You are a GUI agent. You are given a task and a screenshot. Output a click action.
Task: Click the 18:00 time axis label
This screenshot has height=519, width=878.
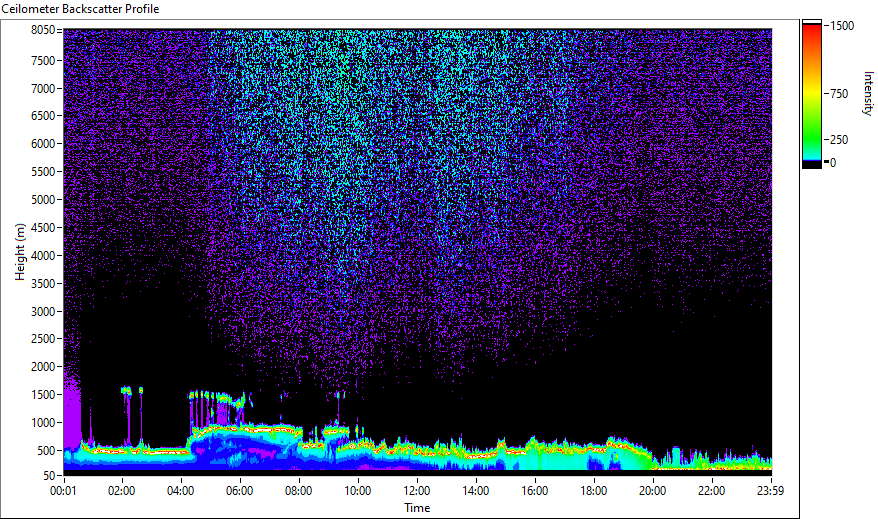594,491
